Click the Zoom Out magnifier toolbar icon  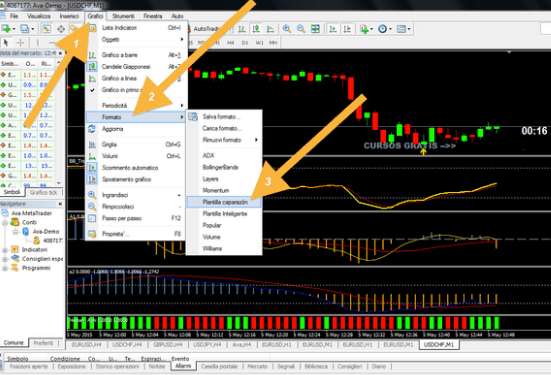pyautogui.click(x=301, y=29)
